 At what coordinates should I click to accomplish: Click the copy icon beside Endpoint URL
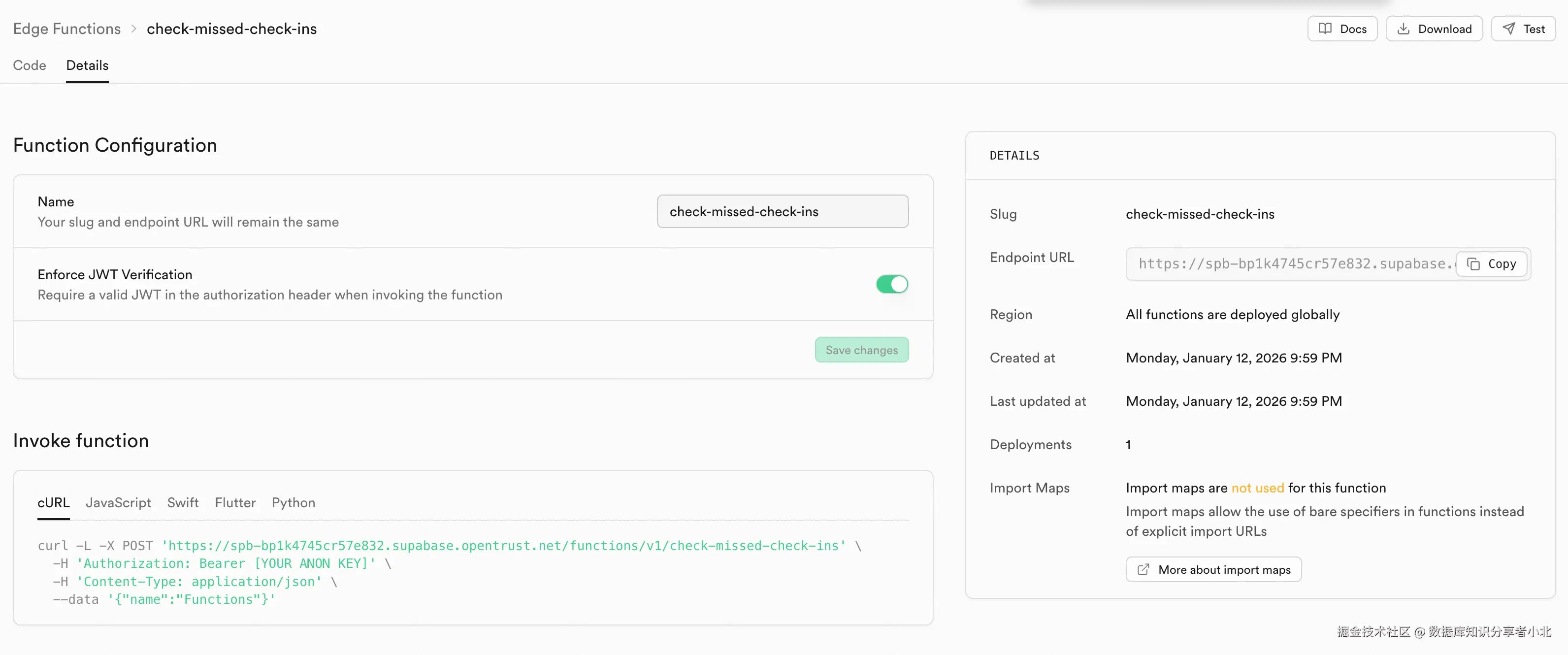point(1473,263)
